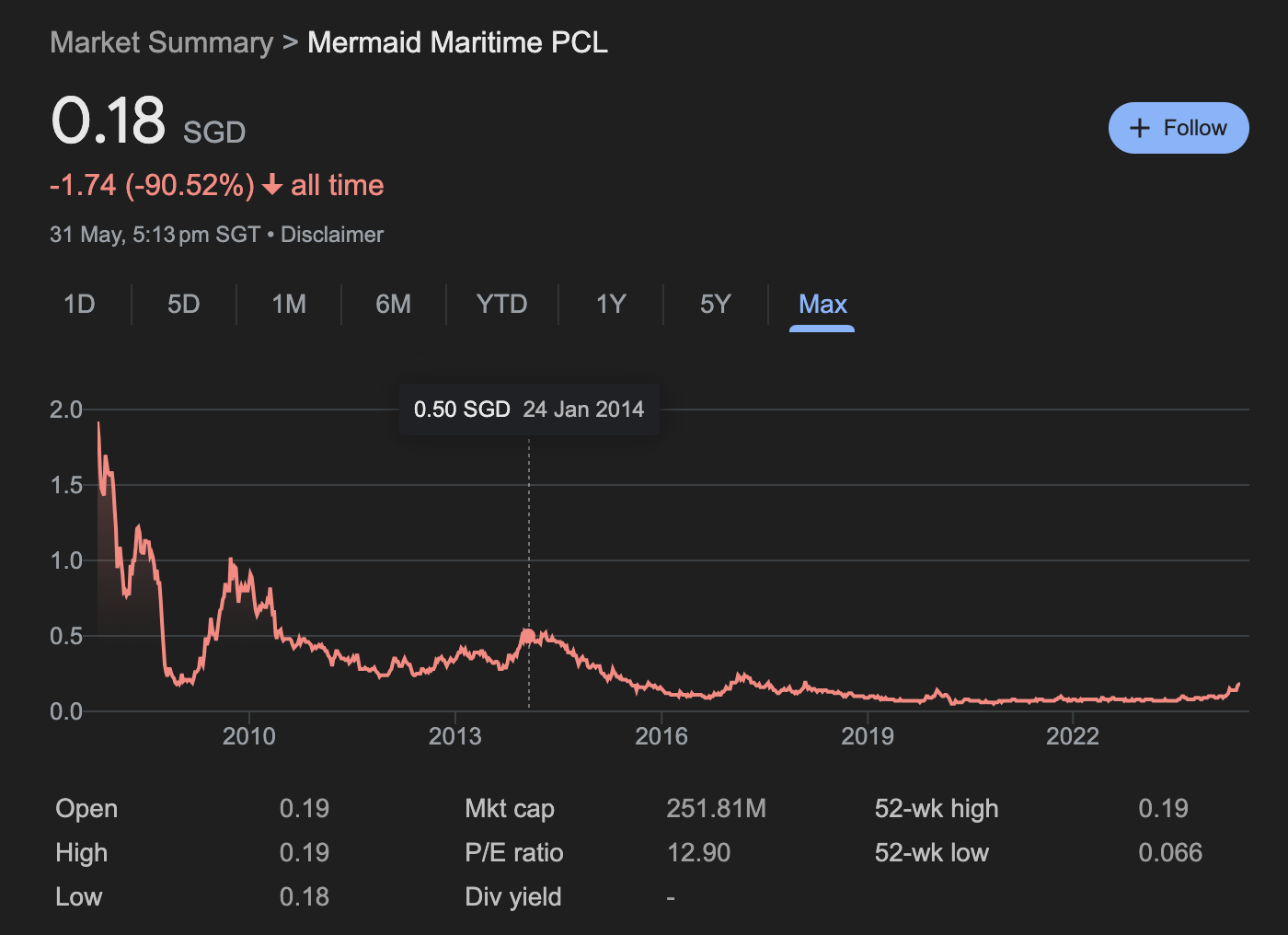Click the Follow button
Screen dimensions: 1288x935
(1179, 128)
